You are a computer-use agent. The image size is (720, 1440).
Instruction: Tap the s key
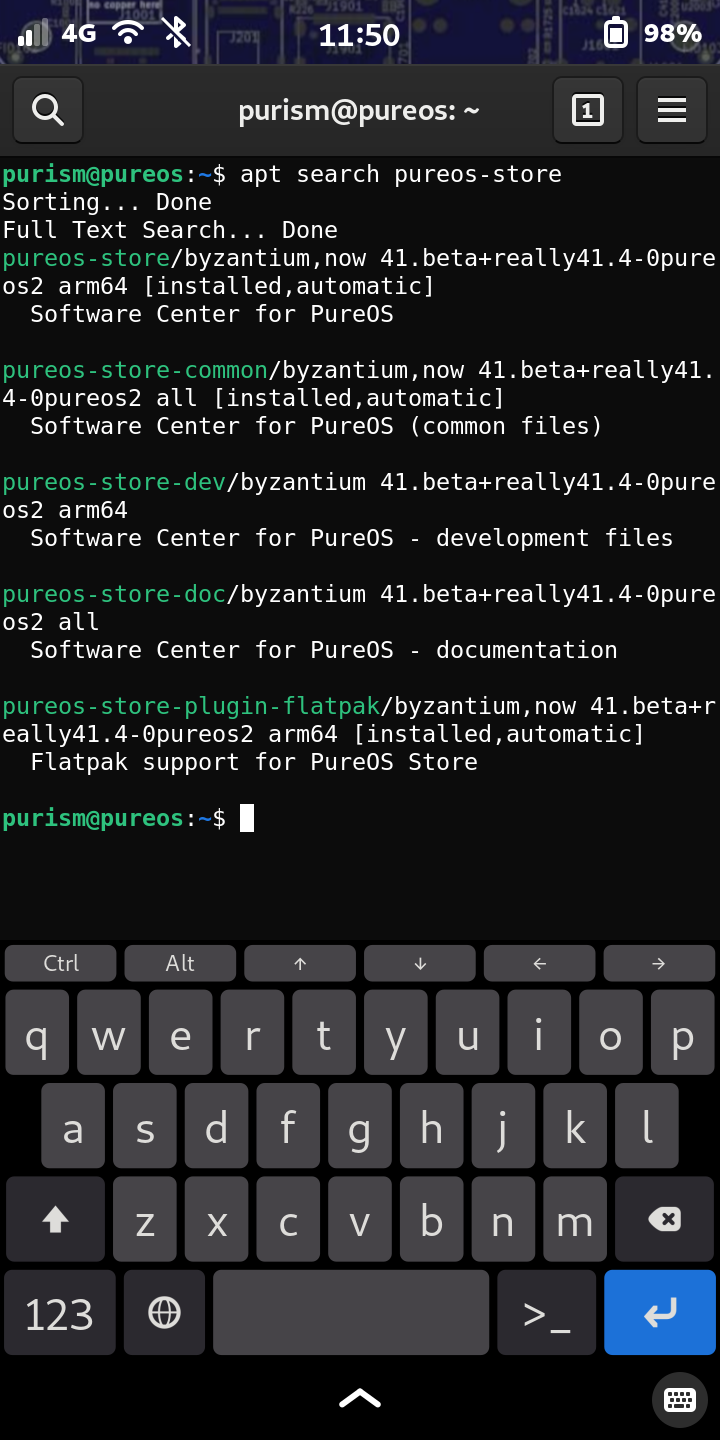[x=145, y=1126]
